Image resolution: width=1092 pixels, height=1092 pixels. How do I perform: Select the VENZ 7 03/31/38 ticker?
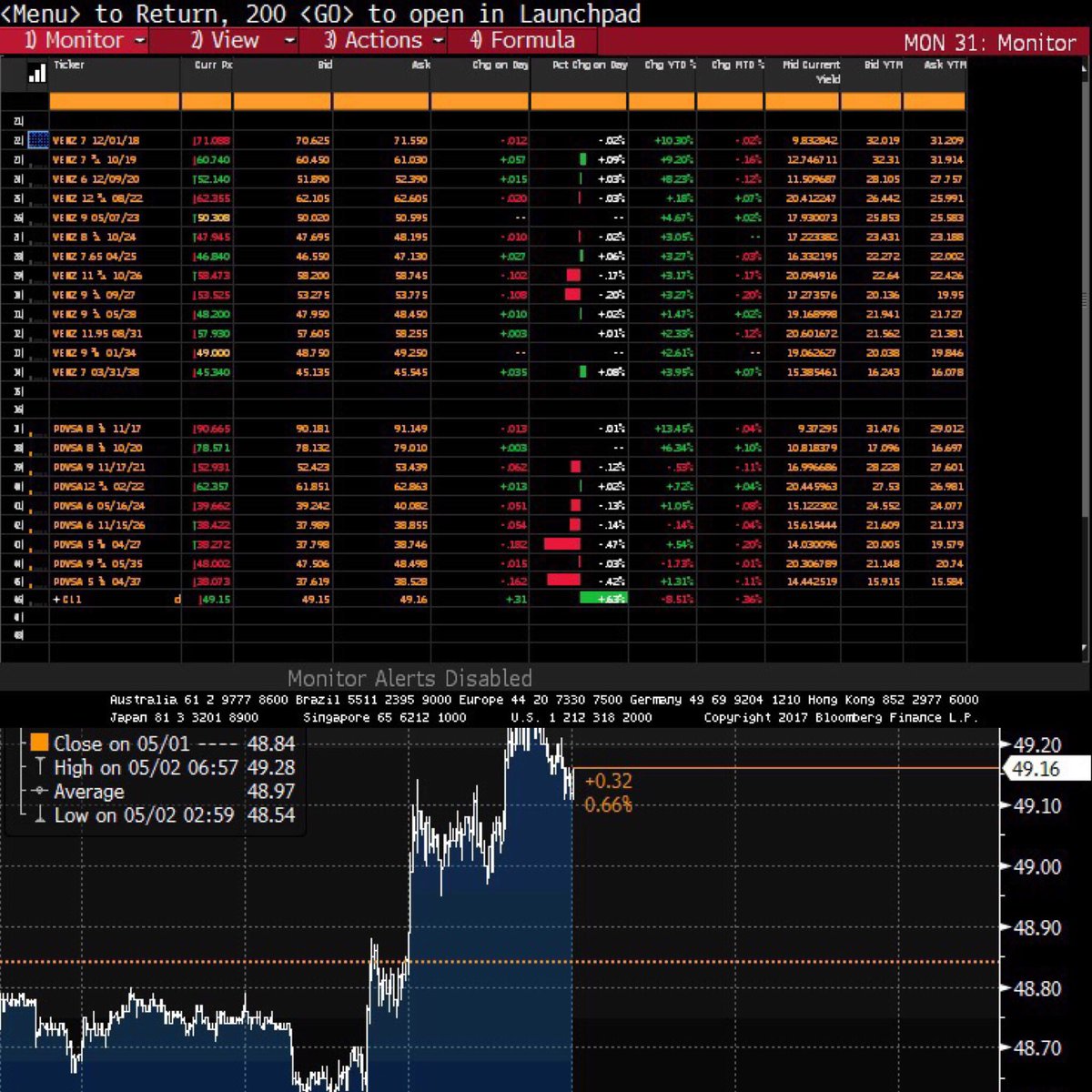(x=96, y=371)
